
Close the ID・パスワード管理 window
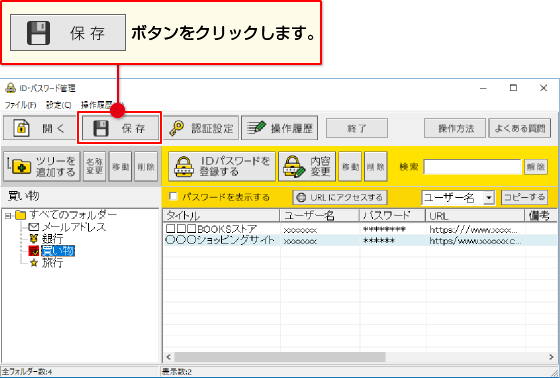pos(544,88)
